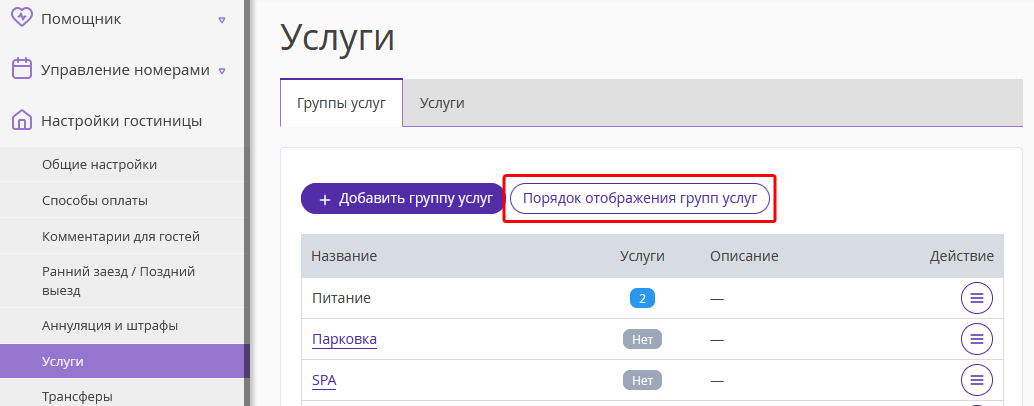Image resolution: width=1034 pixels, height=406 pixels.
Task: Click Добавить группу услуг button
Action: 403,199
